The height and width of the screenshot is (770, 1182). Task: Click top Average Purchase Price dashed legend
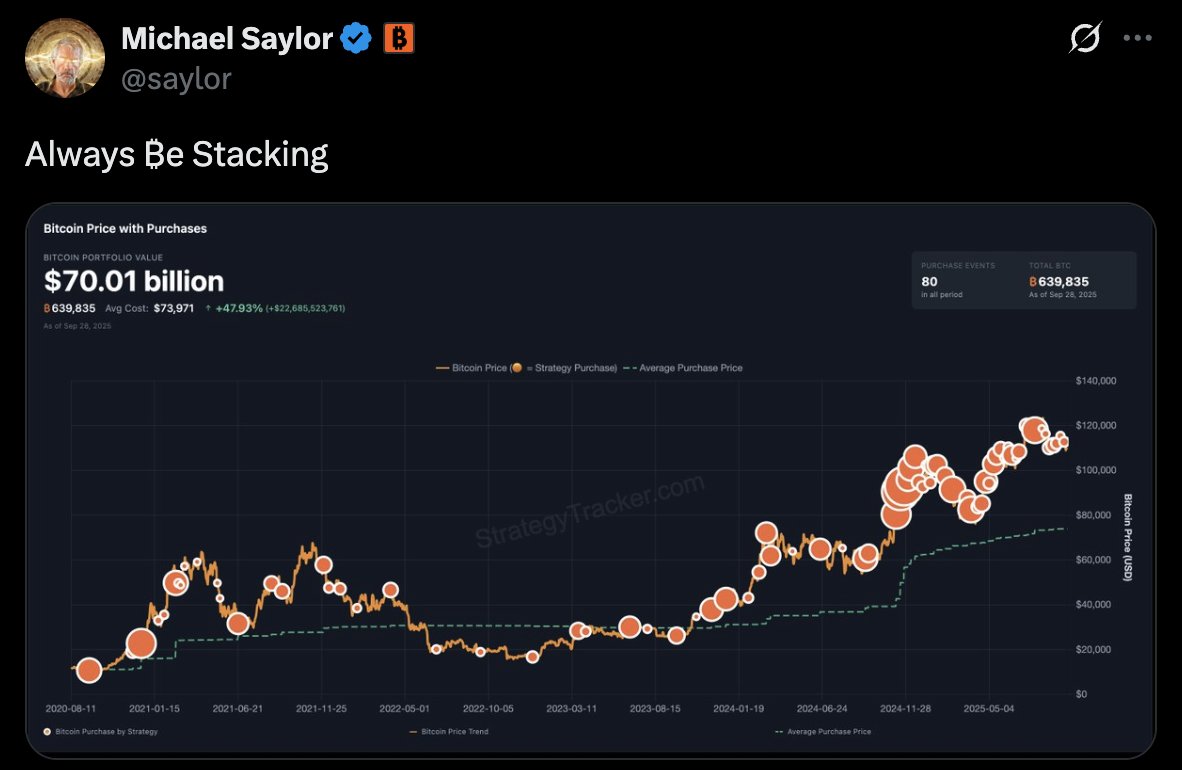tap(682, 368)
